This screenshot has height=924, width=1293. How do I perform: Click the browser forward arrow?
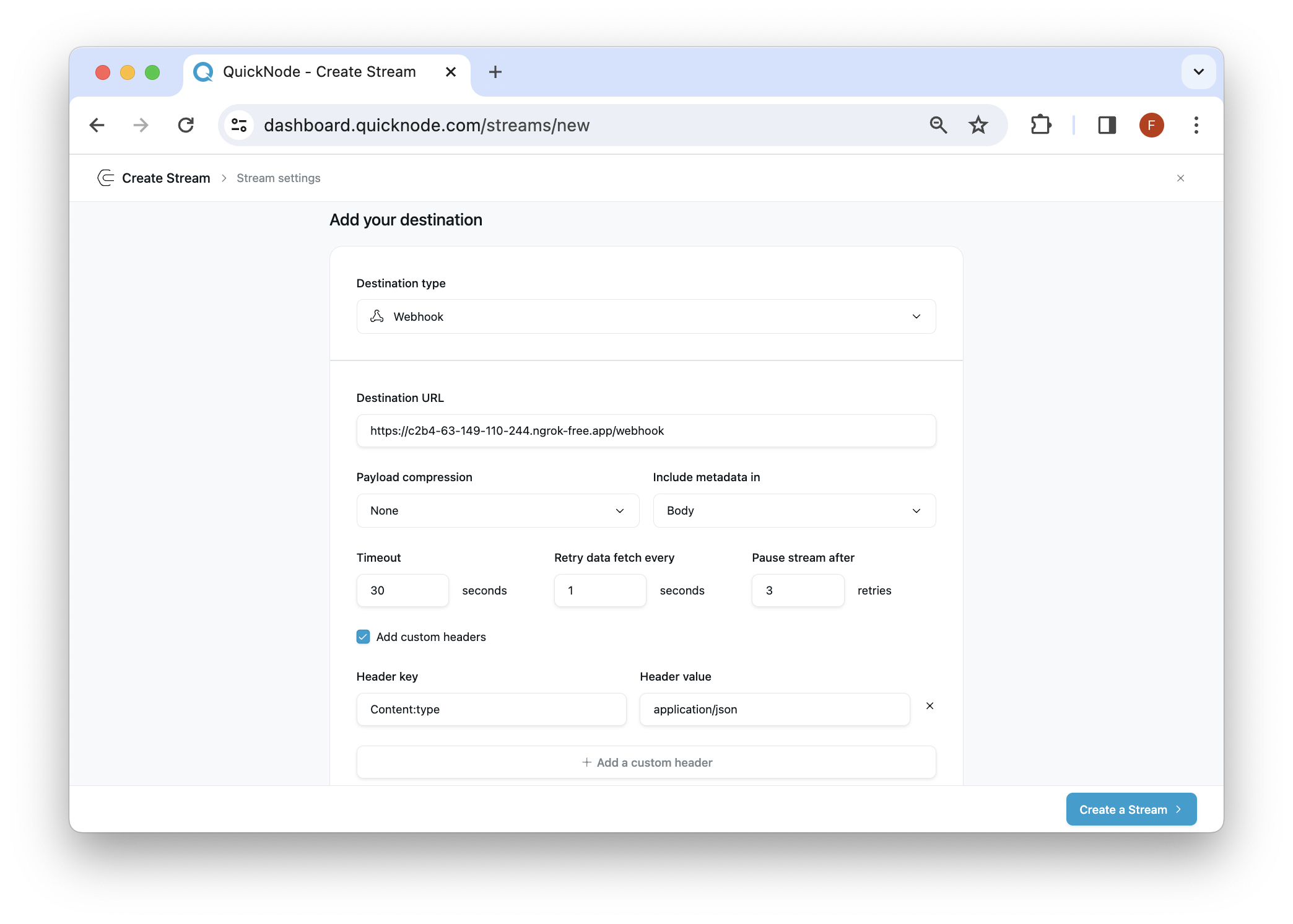[x=141, y=125]
